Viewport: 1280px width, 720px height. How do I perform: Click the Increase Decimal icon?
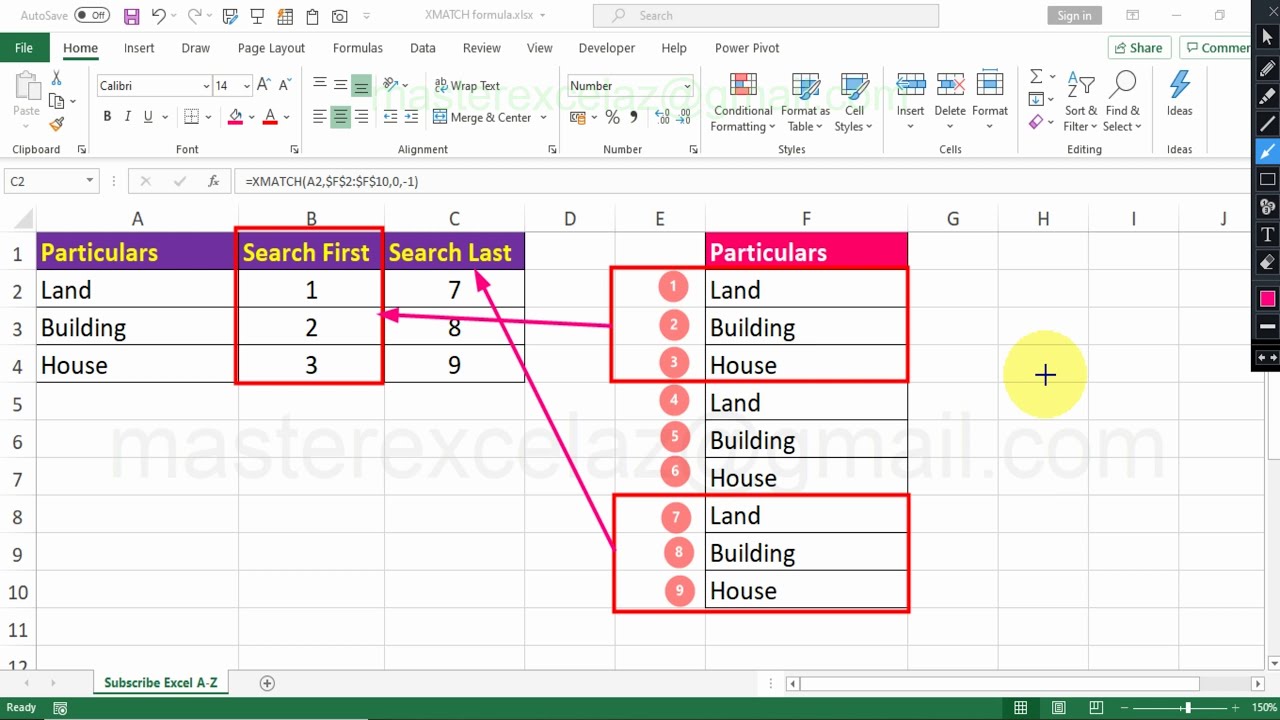point(661,117)
